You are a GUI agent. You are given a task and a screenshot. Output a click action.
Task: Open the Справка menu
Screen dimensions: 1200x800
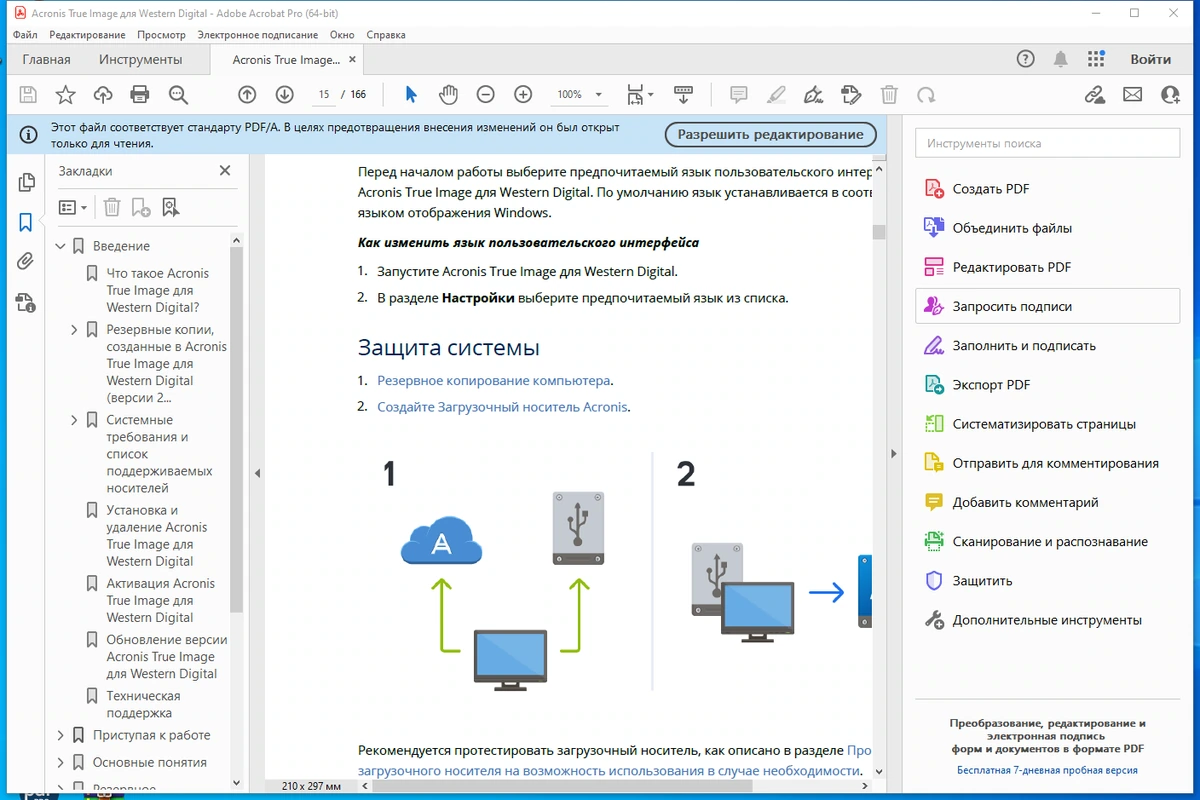[386, 34]
